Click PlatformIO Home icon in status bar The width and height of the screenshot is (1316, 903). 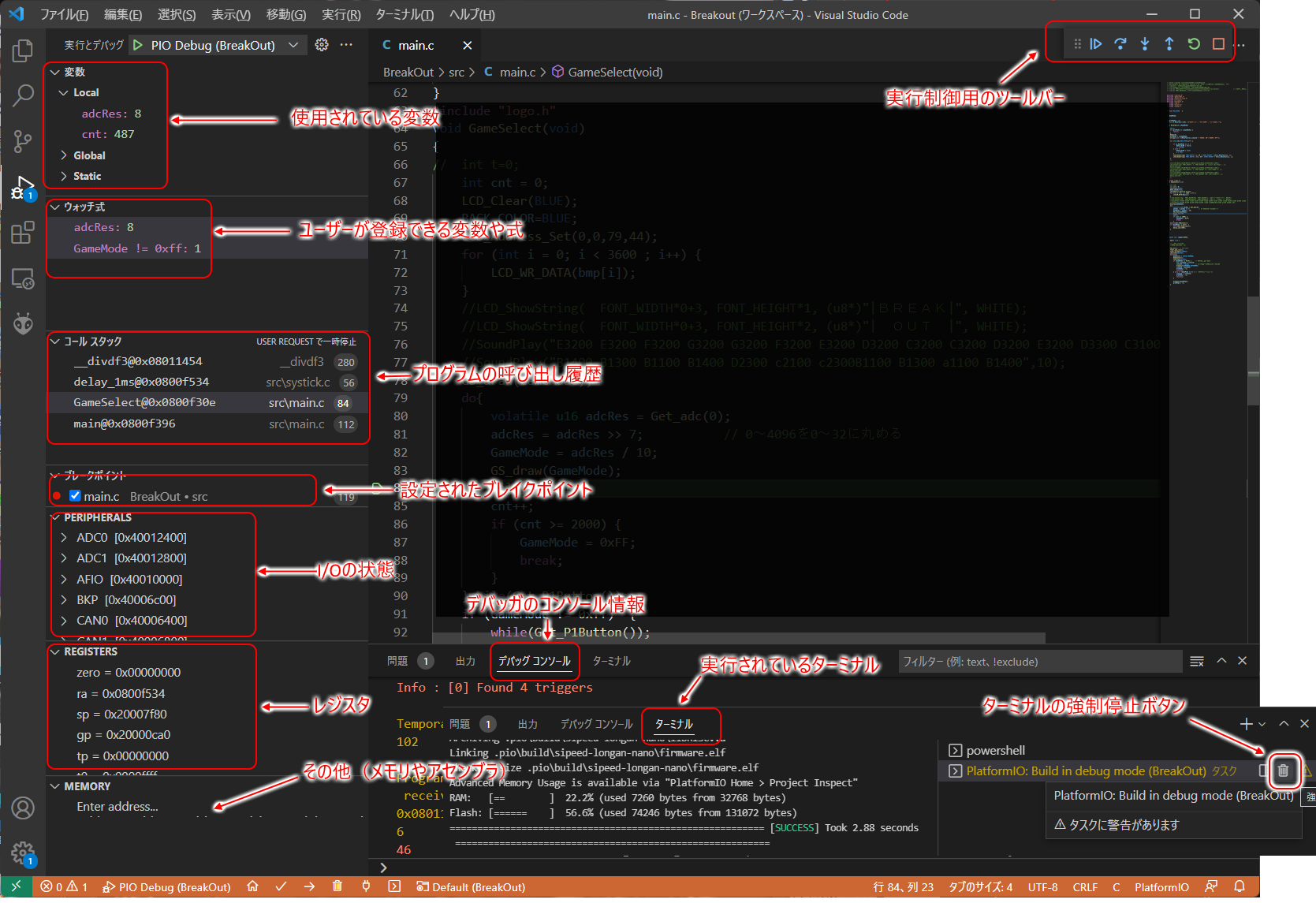pos(252,886)
